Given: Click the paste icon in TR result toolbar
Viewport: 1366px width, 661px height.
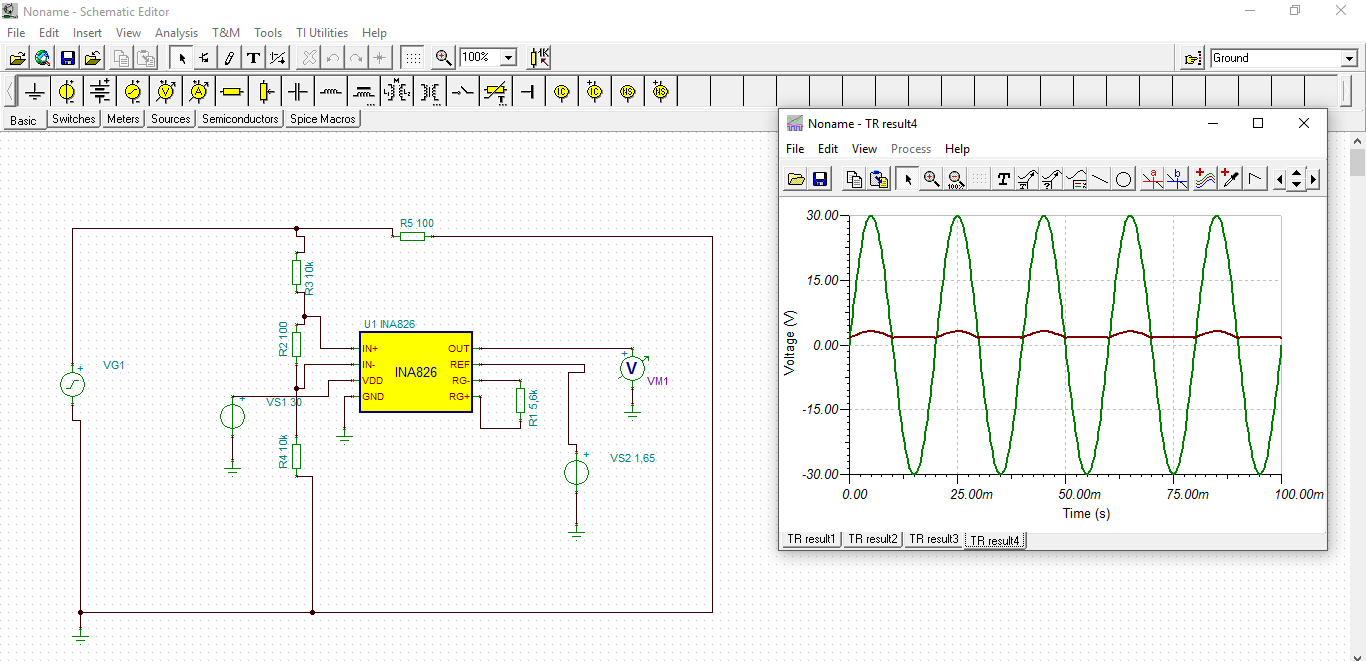Looking at the screenshot, I should click(x=879, y=179).
